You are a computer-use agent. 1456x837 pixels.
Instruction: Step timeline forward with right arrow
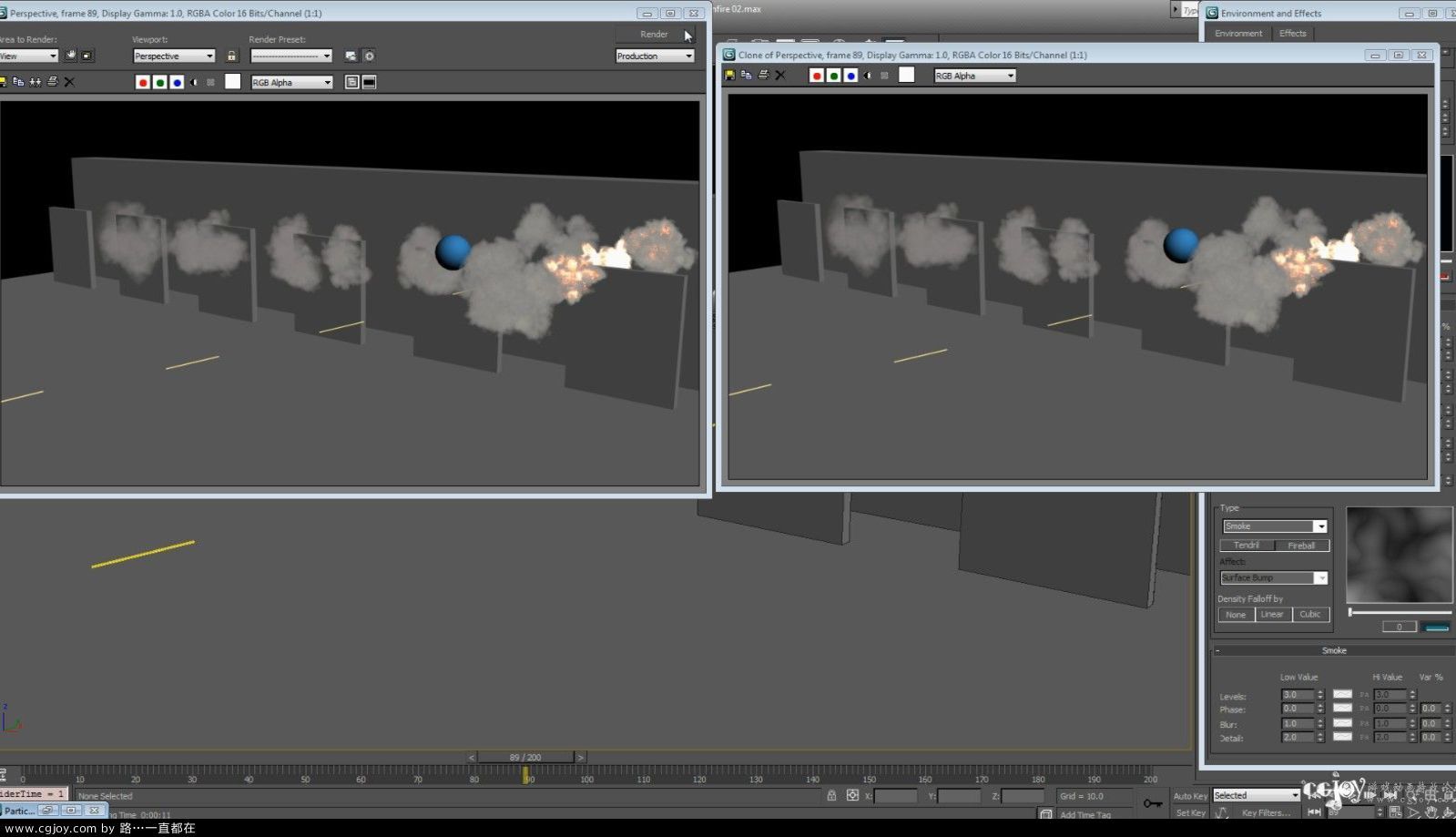580,758
